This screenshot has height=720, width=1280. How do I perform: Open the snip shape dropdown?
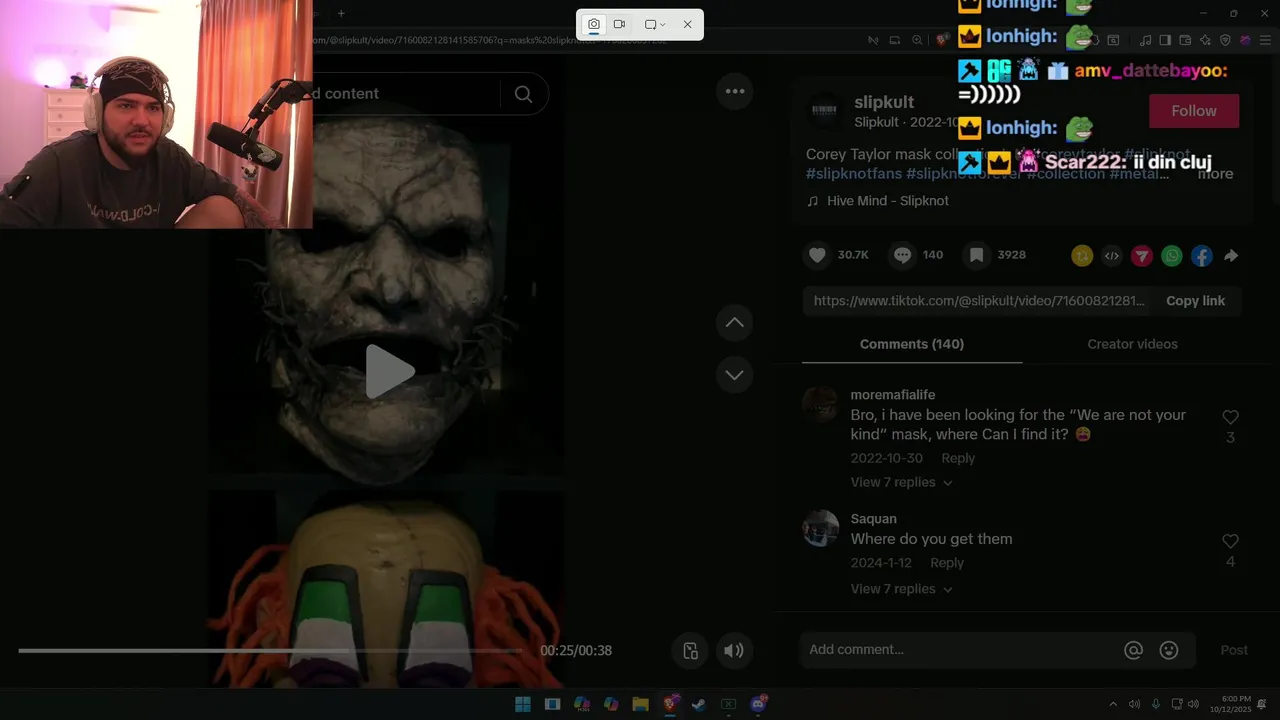pos(655,24)
